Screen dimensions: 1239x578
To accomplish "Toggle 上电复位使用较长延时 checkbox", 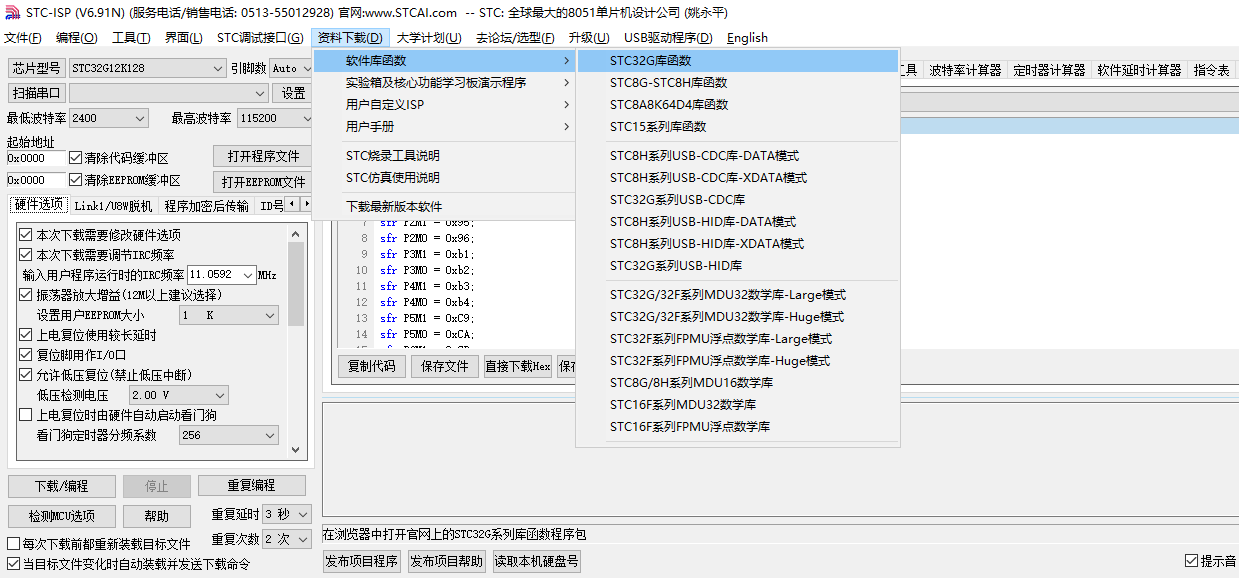I will coord(26,335).
